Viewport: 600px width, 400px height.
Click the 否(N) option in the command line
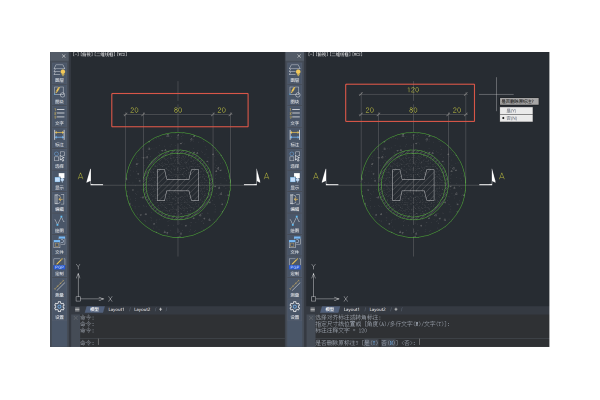(x=389, y=343)
